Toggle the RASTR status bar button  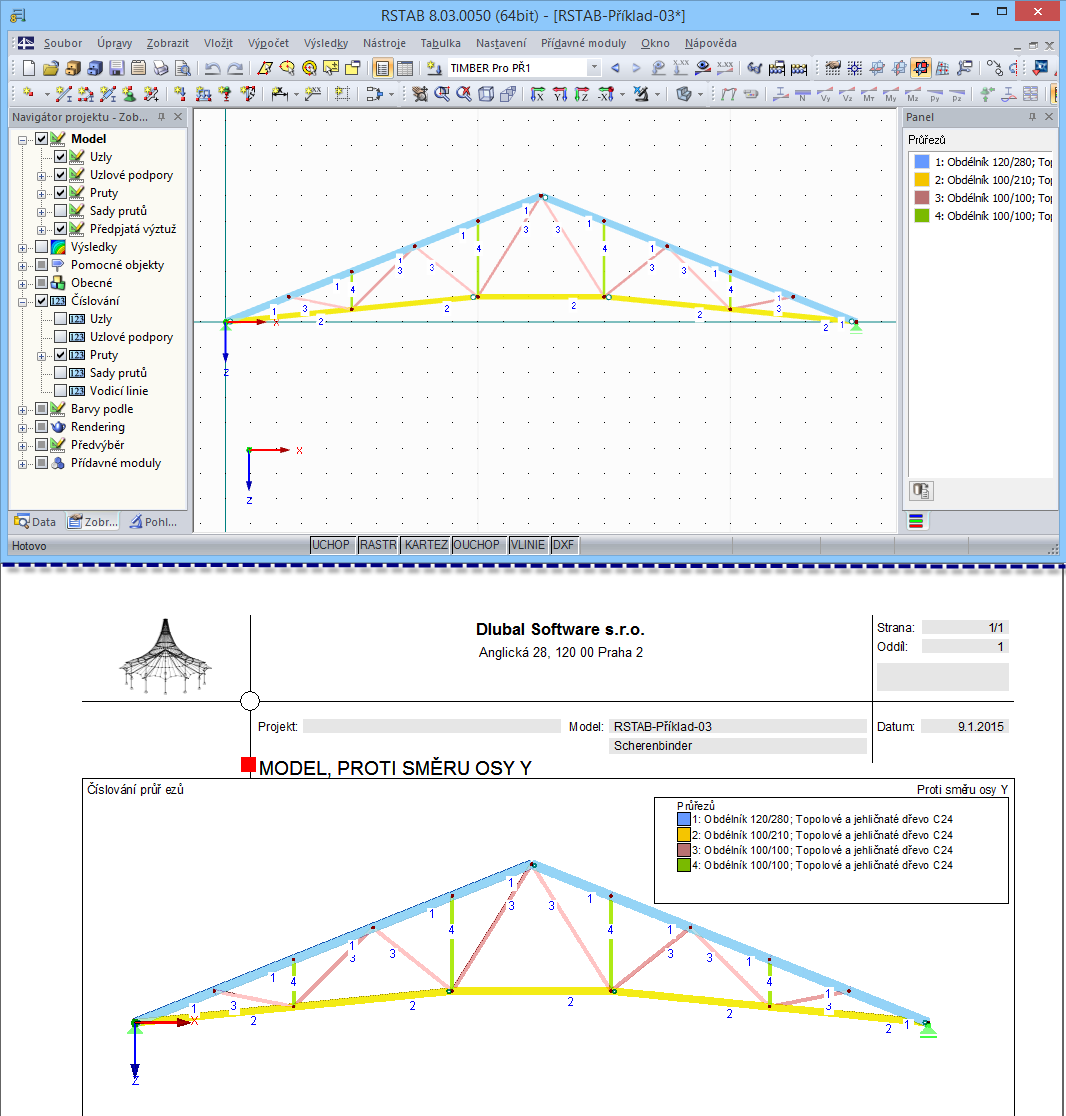[378, 545]
